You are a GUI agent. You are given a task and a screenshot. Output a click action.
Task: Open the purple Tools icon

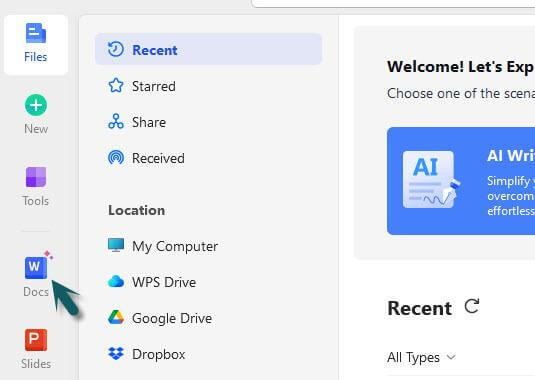click(36, 177)
